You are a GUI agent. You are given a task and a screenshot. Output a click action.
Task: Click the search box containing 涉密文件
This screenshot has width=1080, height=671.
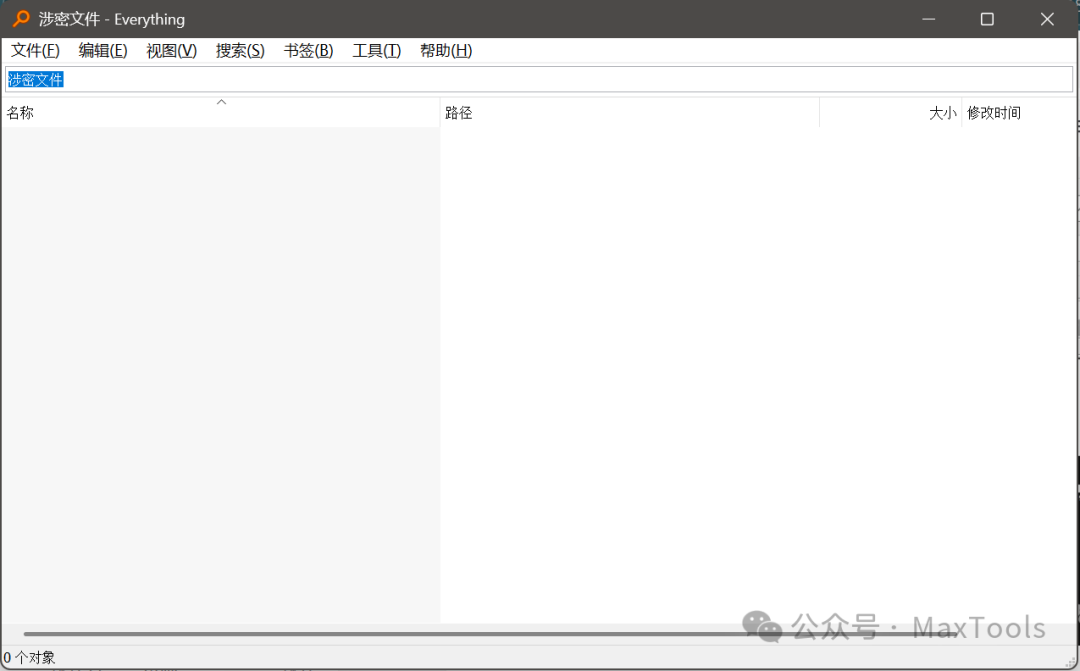[539, 79]
